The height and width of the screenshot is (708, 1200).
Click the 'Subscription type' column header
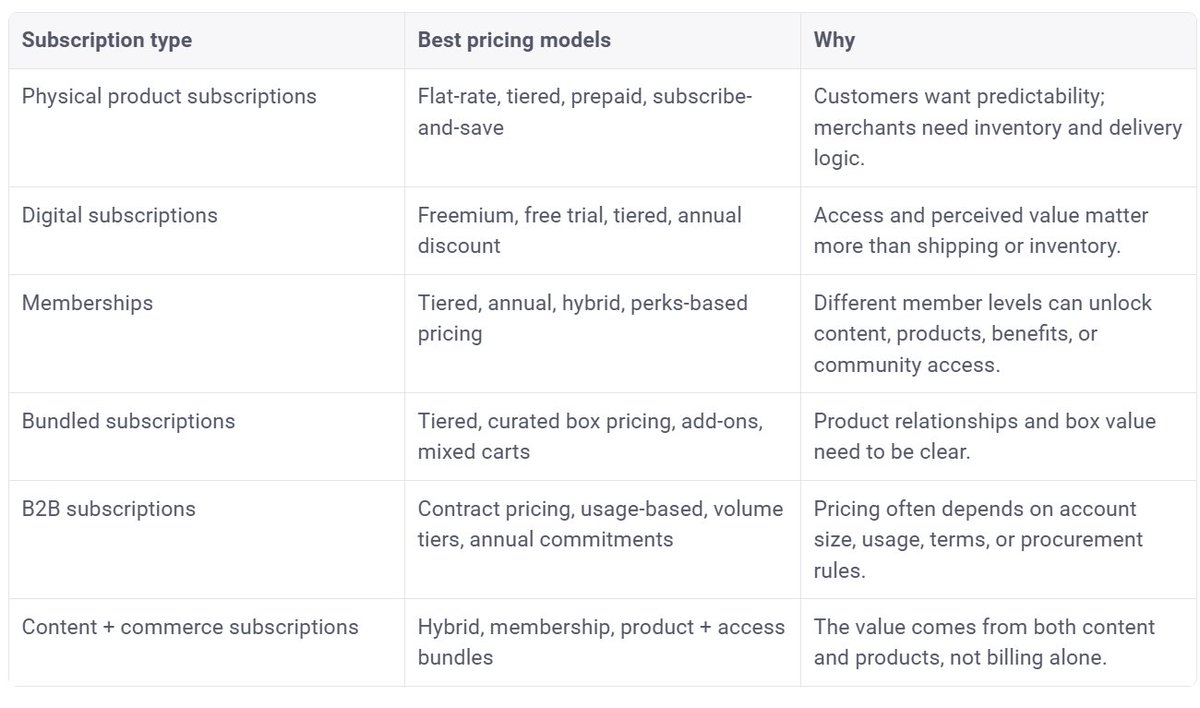click(x=107, y=41)
